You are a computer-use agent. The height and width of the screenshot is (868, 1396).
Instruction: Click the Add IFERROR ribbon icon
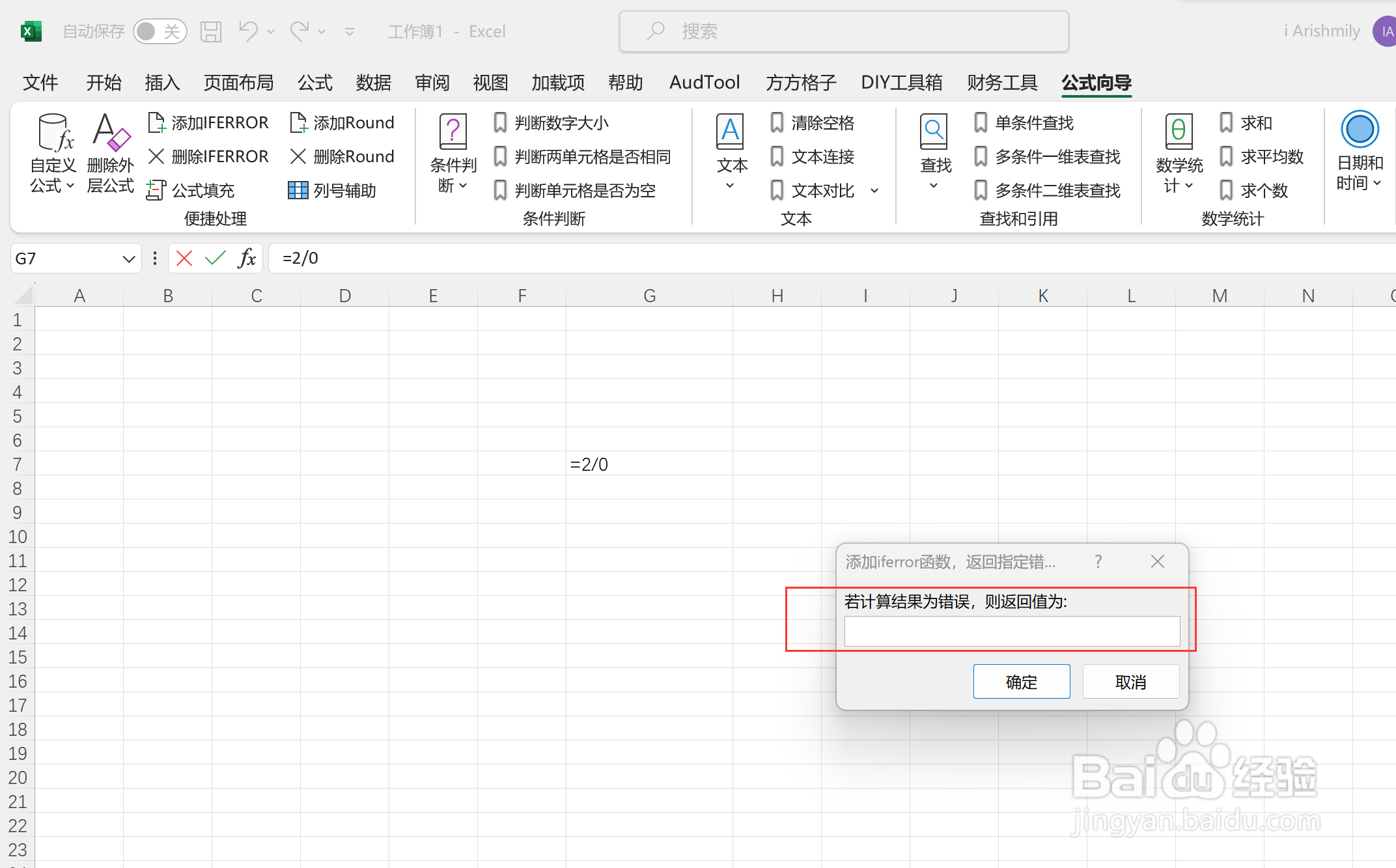[x=156, y=122]
